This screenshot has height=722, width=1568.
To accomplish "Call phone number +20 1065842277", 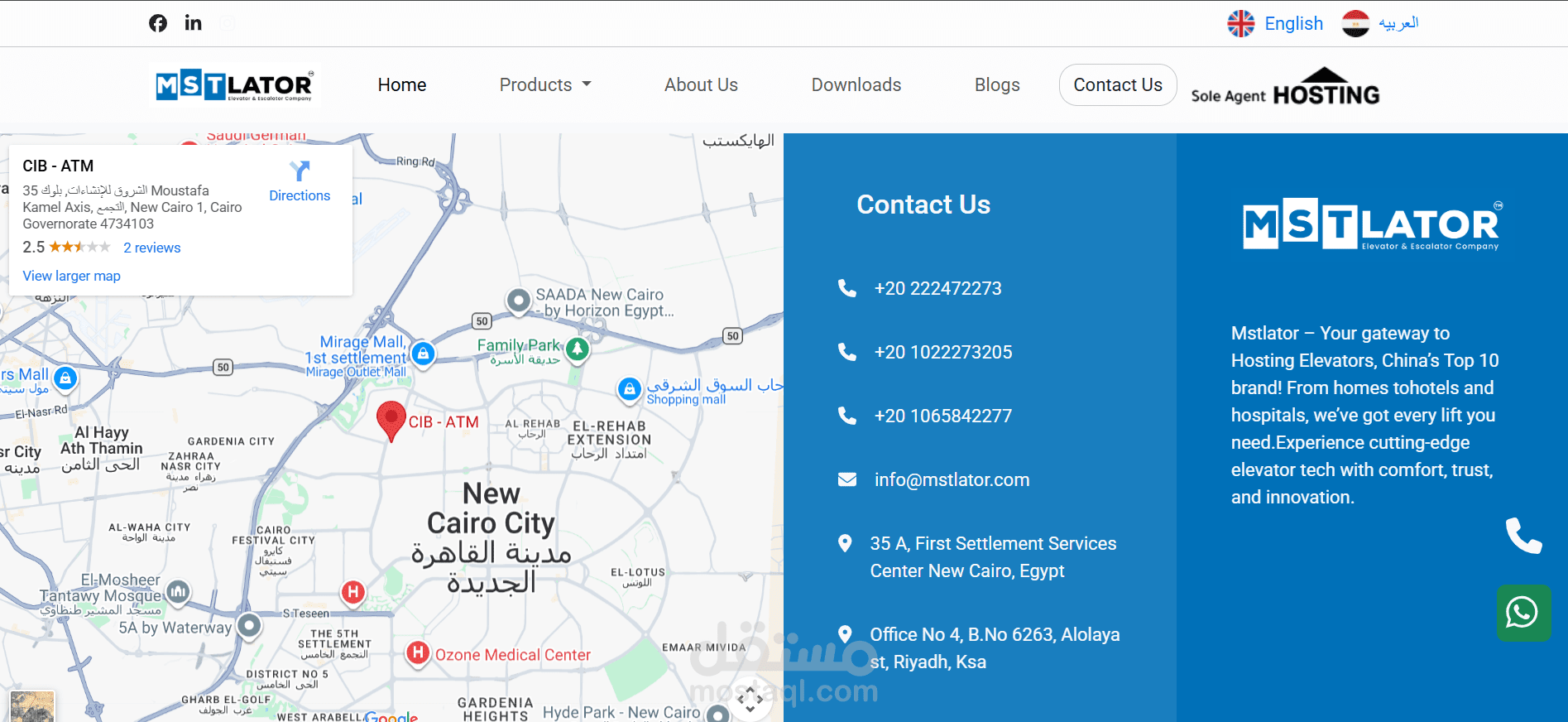I will tap(943, 416).
